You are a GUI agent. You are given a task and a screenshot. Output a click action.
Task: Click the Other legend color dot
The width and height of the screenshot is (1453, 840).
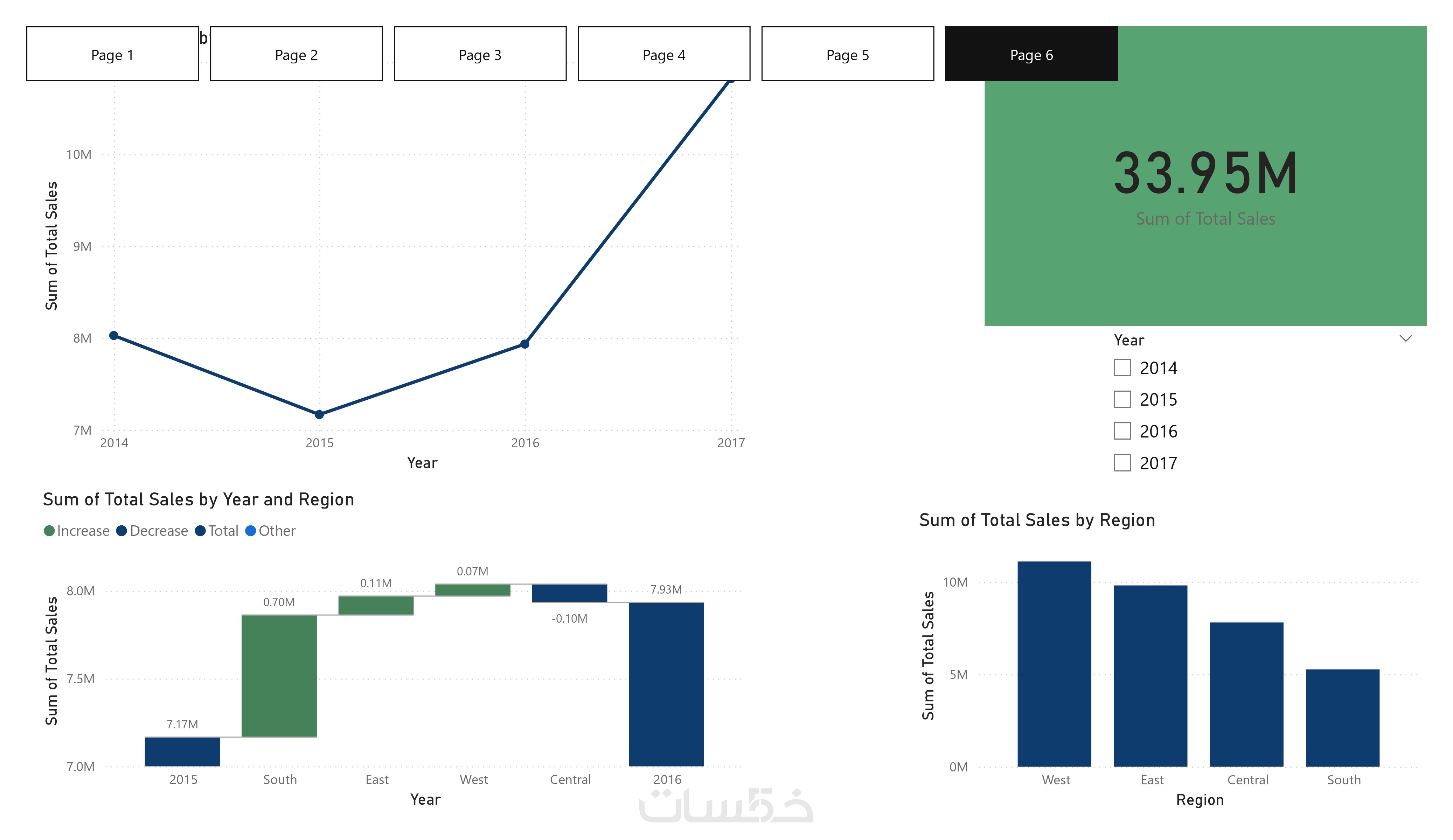tap(250, 531)
